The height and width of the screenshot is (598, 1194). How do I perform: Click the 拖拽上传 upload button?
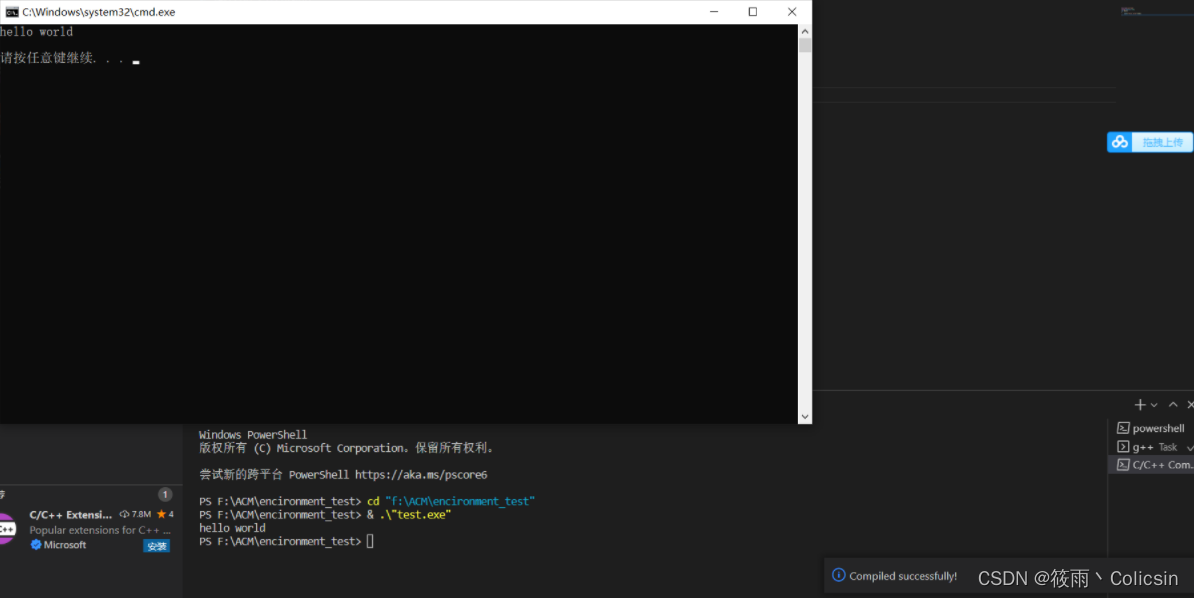coord(1162,142)
